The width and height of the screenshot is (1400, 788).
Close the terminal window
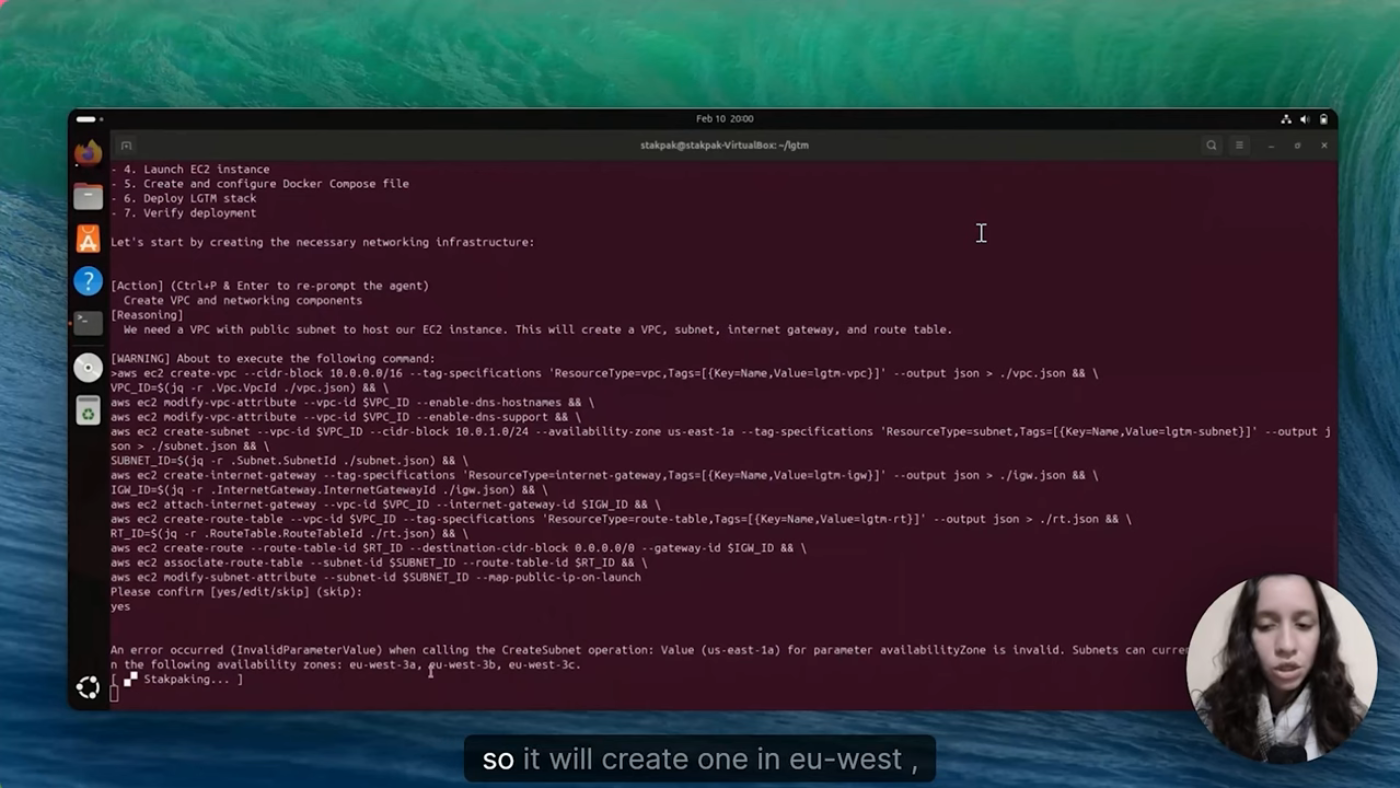(x=1324, y=145)
